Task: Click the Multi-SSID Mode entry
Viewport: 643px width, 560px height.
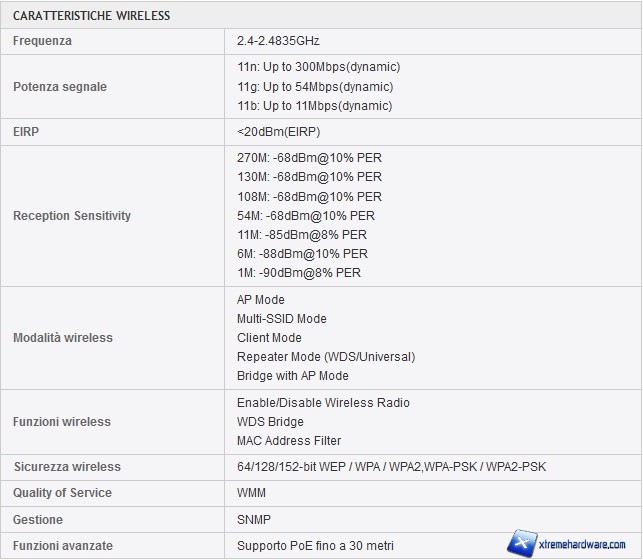Action: (x=282, y=319)
